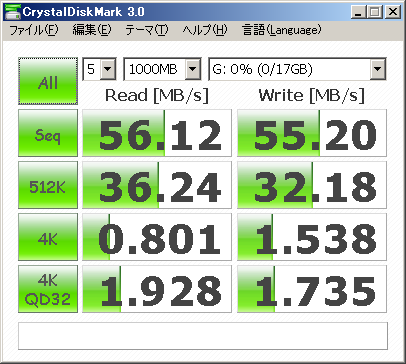Start the 512K benchmark test
Image resolution: width=406 pixels, height=364 pixels.
coord(48,185)
